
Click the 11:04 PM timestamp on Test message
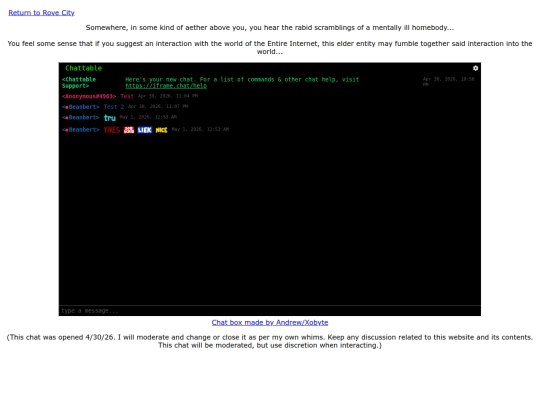(x=168, y=96)
